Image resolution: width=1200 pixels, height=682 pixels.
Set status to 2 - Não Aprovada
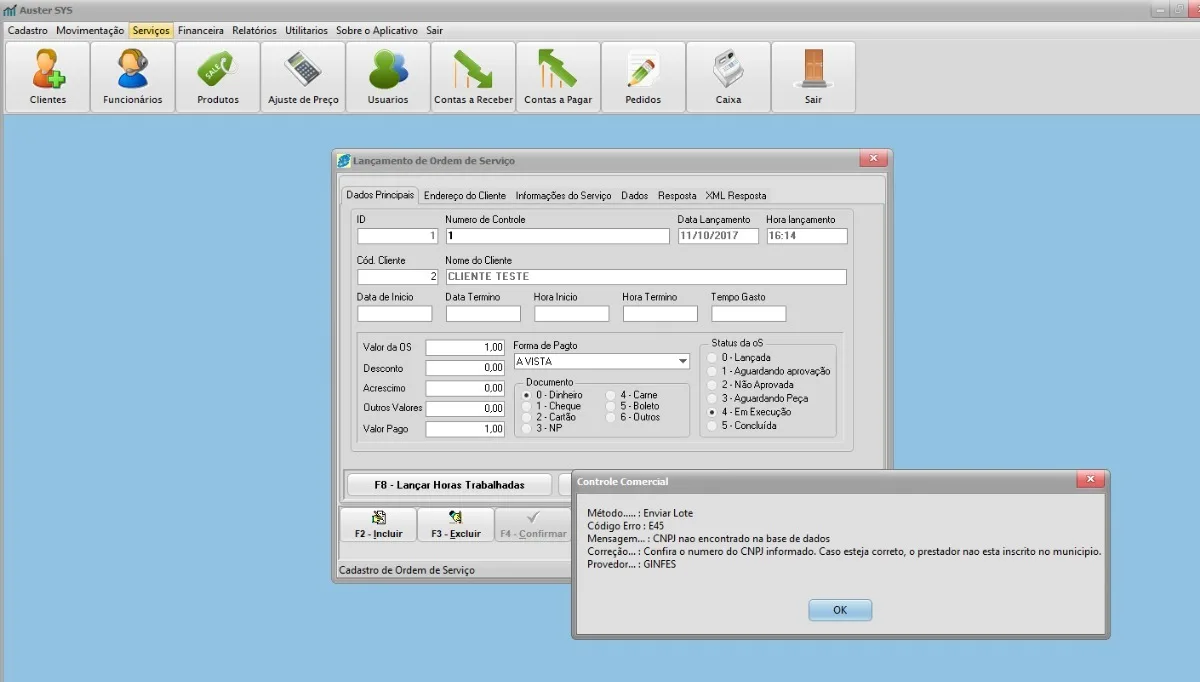[750, 384]
